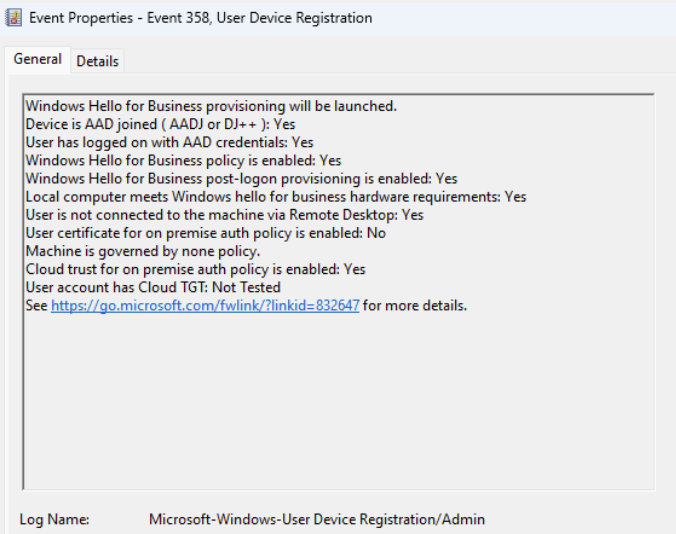This screenshot has width=676, height=534.
Task: Click the 'provisioning will be launched' line
Action: tap(211, 106)
